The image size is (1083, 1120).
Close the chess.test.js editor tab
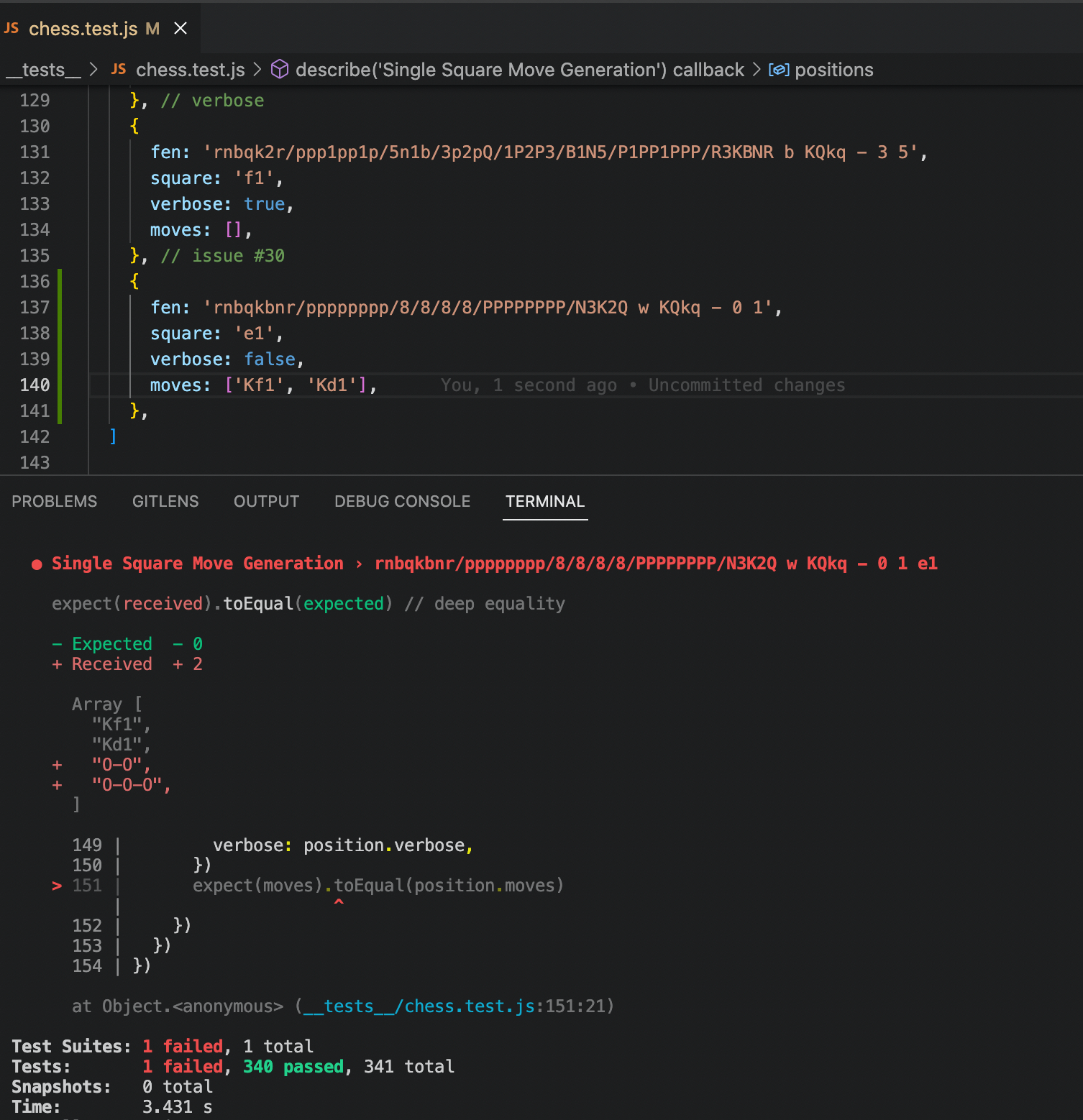[180, 28]
